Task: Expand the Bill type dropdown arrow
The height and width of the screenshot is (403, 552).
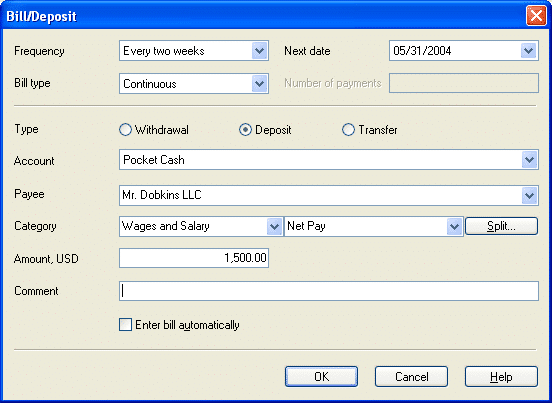Action: [x=259, y=84]
